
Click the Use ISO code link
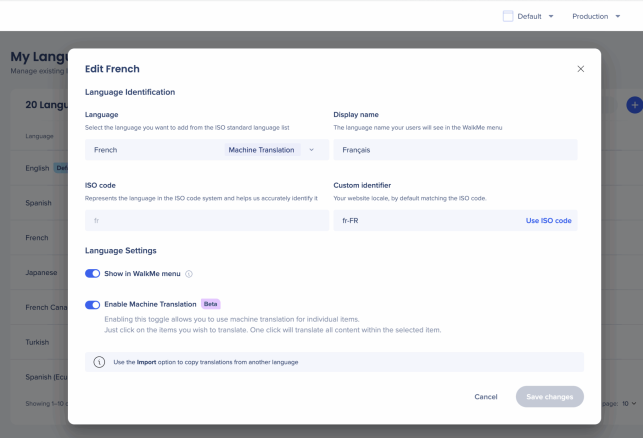coord(548,220)
